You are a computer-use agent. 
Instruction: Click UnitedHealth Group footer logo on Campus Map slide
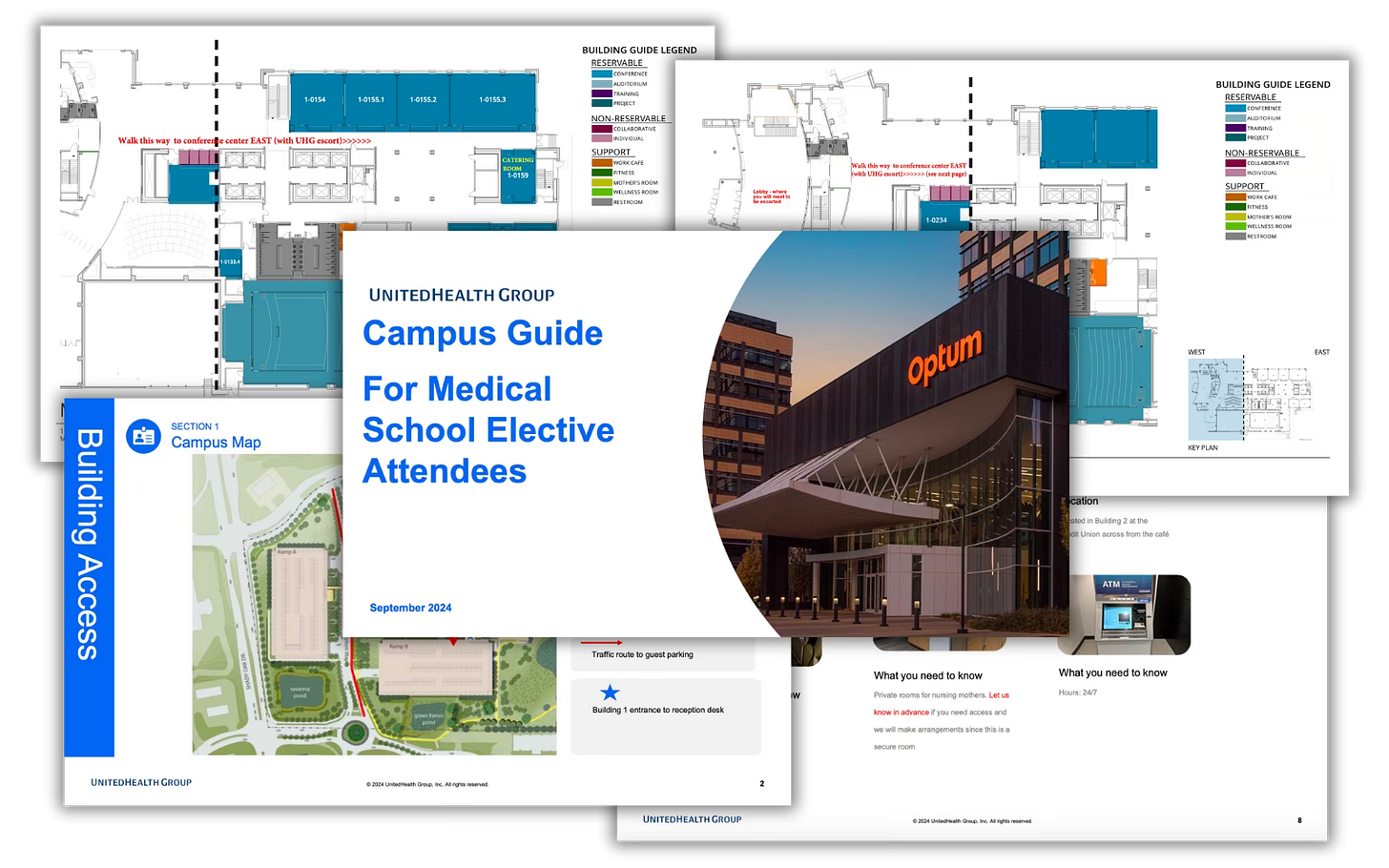tap(141, 783)
